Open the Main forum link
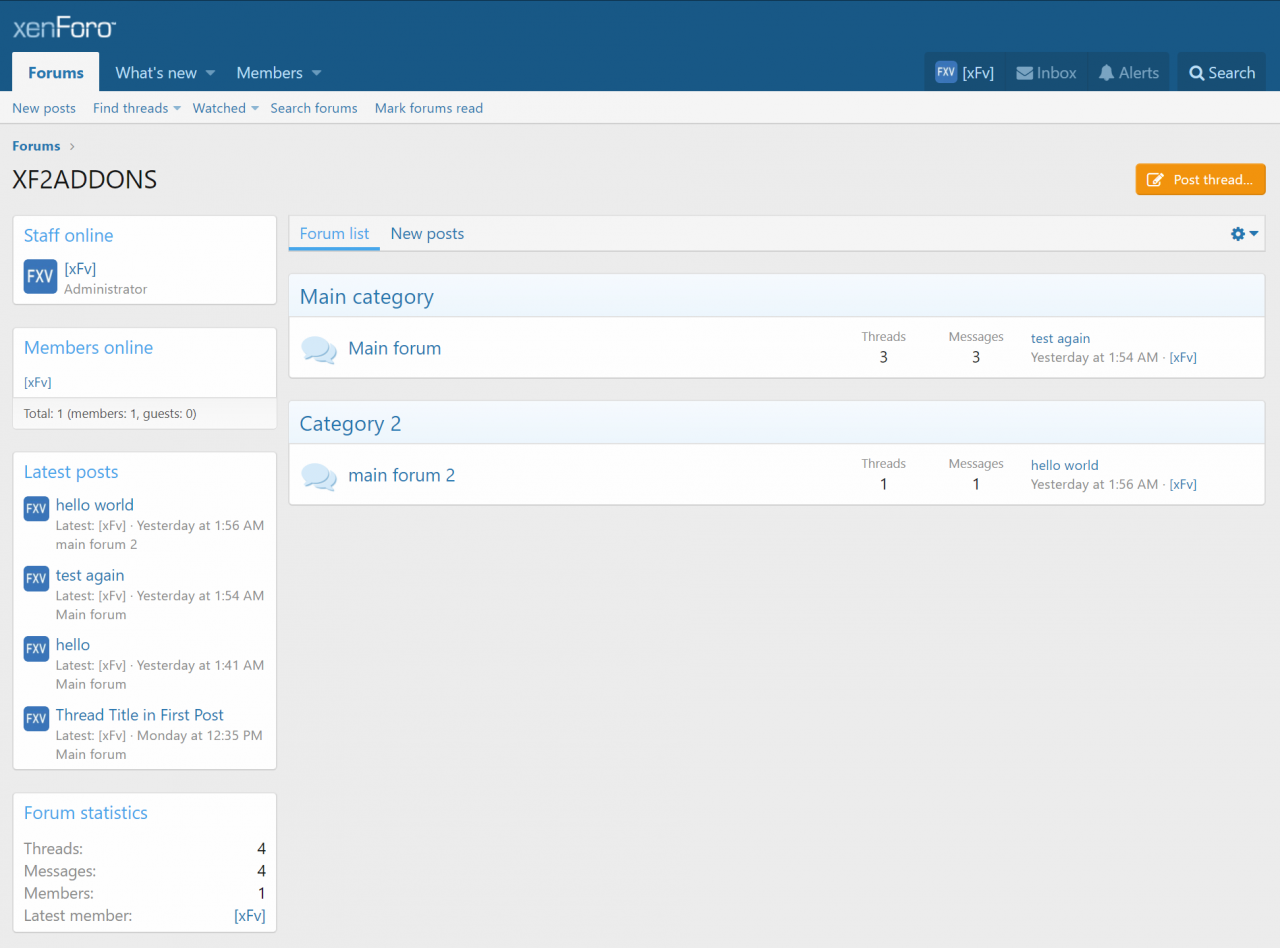 (394, 348)
